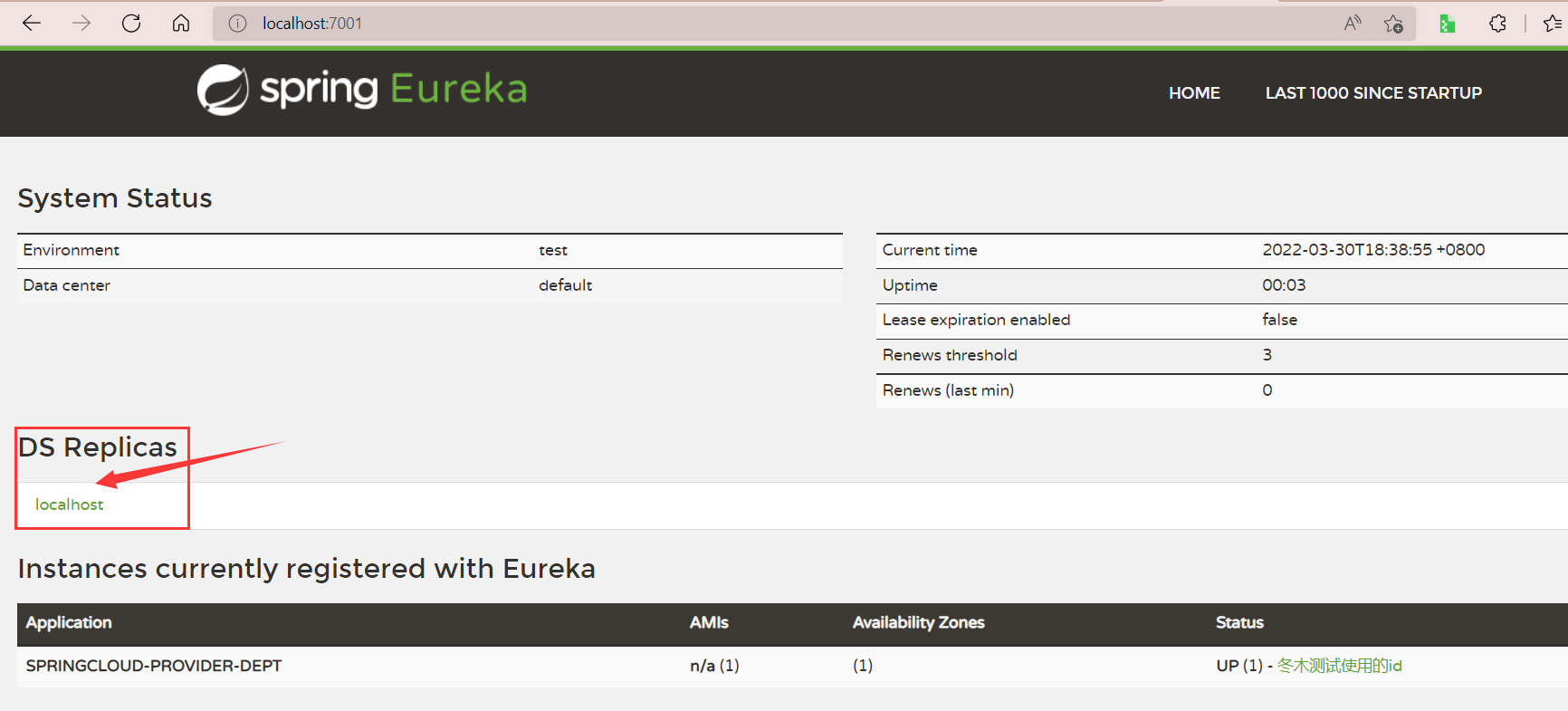Open the green extension icon in toolbar

coord(1447,24)
